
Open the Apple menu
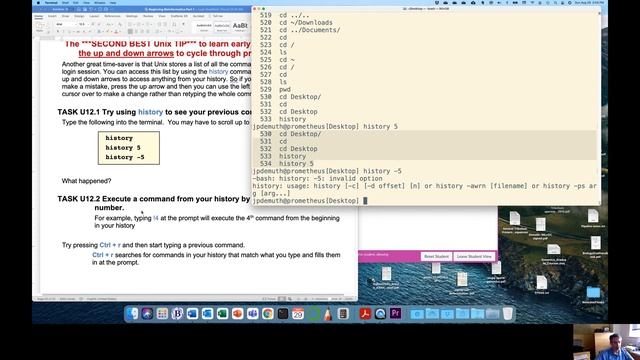pos(38,2)
